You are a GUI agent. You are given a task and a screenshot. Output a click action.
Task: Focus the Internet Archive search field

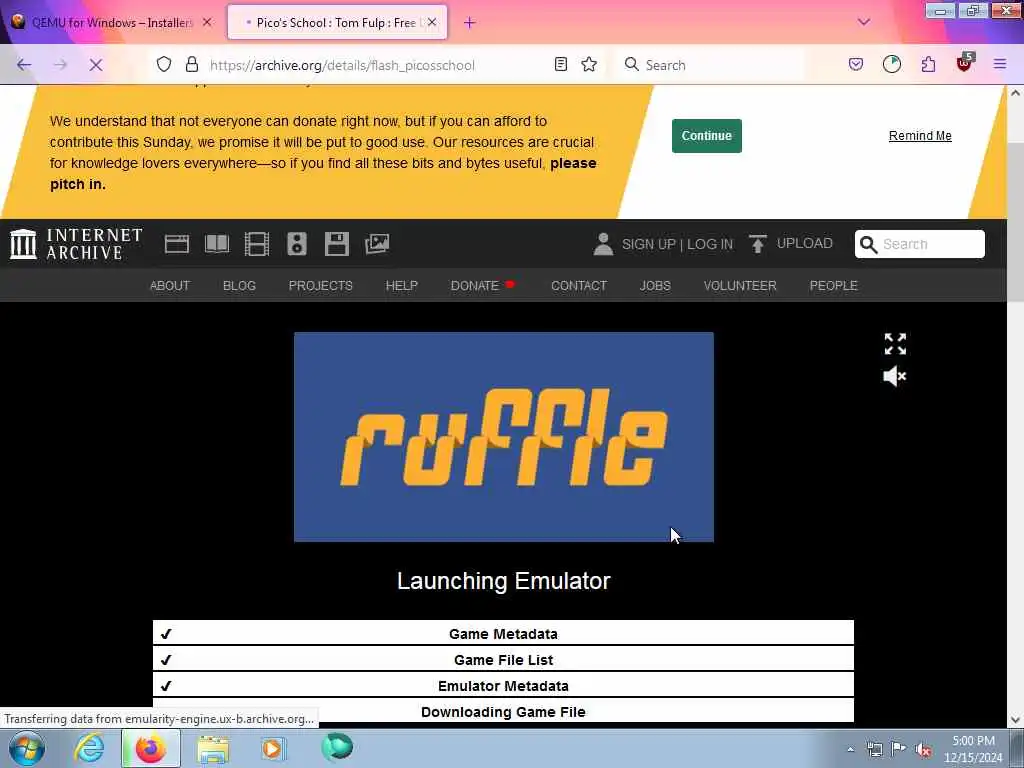point(920,244)
